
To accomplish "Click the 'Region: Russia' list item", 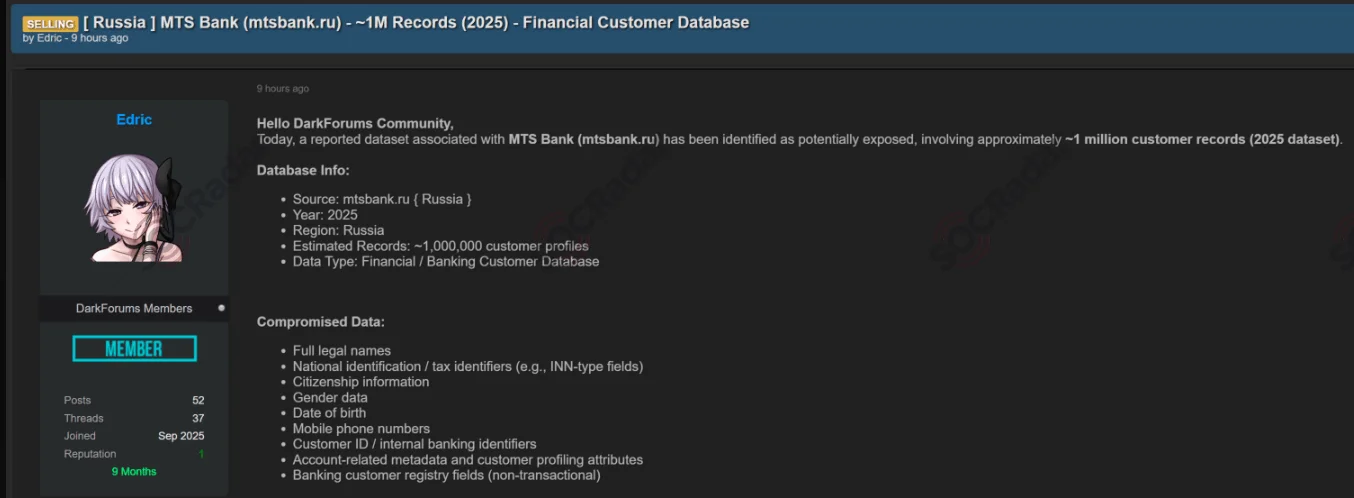I will [338, 230].
